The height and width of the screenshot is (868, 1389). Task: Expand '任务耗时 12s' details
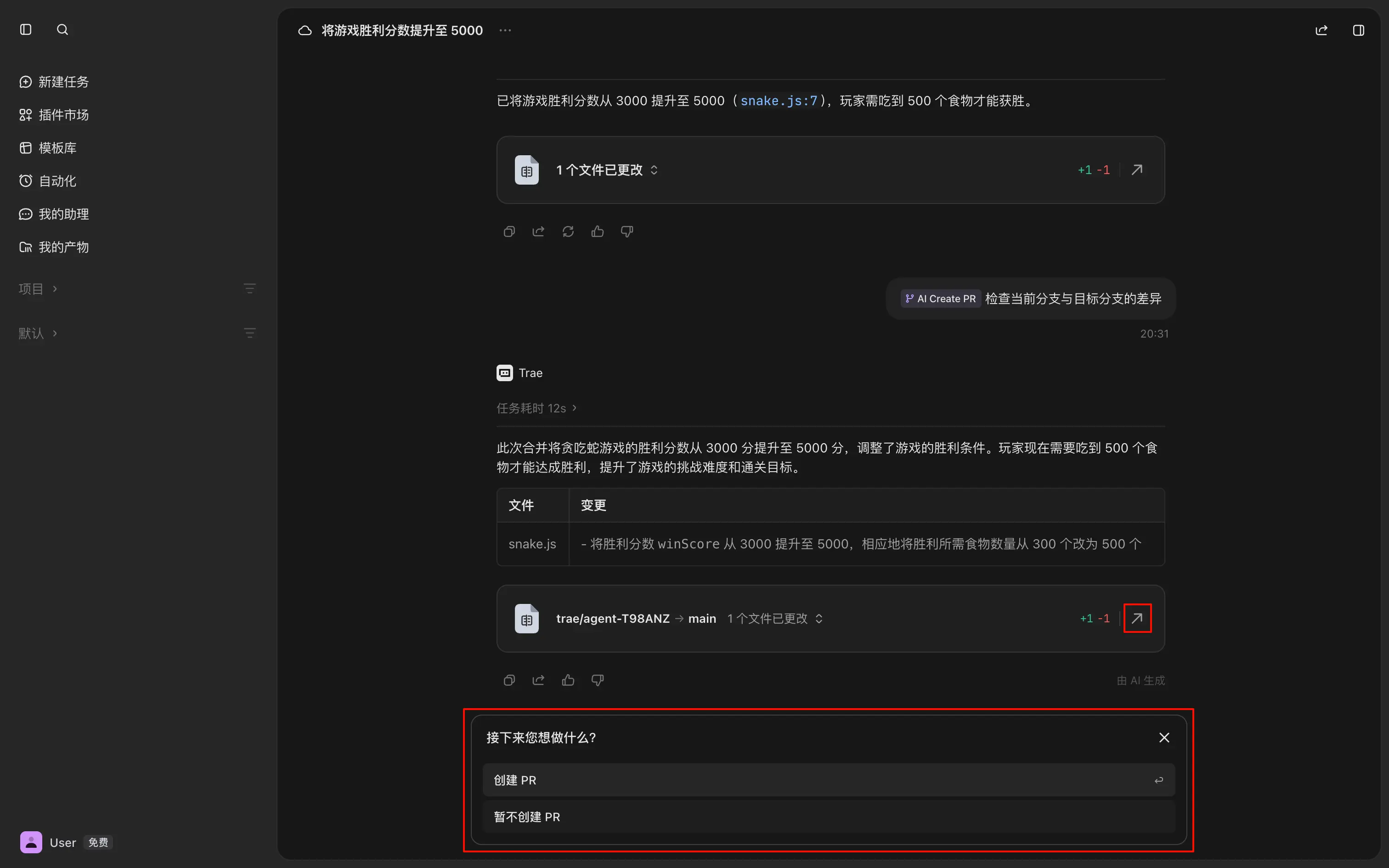[536, 408]
